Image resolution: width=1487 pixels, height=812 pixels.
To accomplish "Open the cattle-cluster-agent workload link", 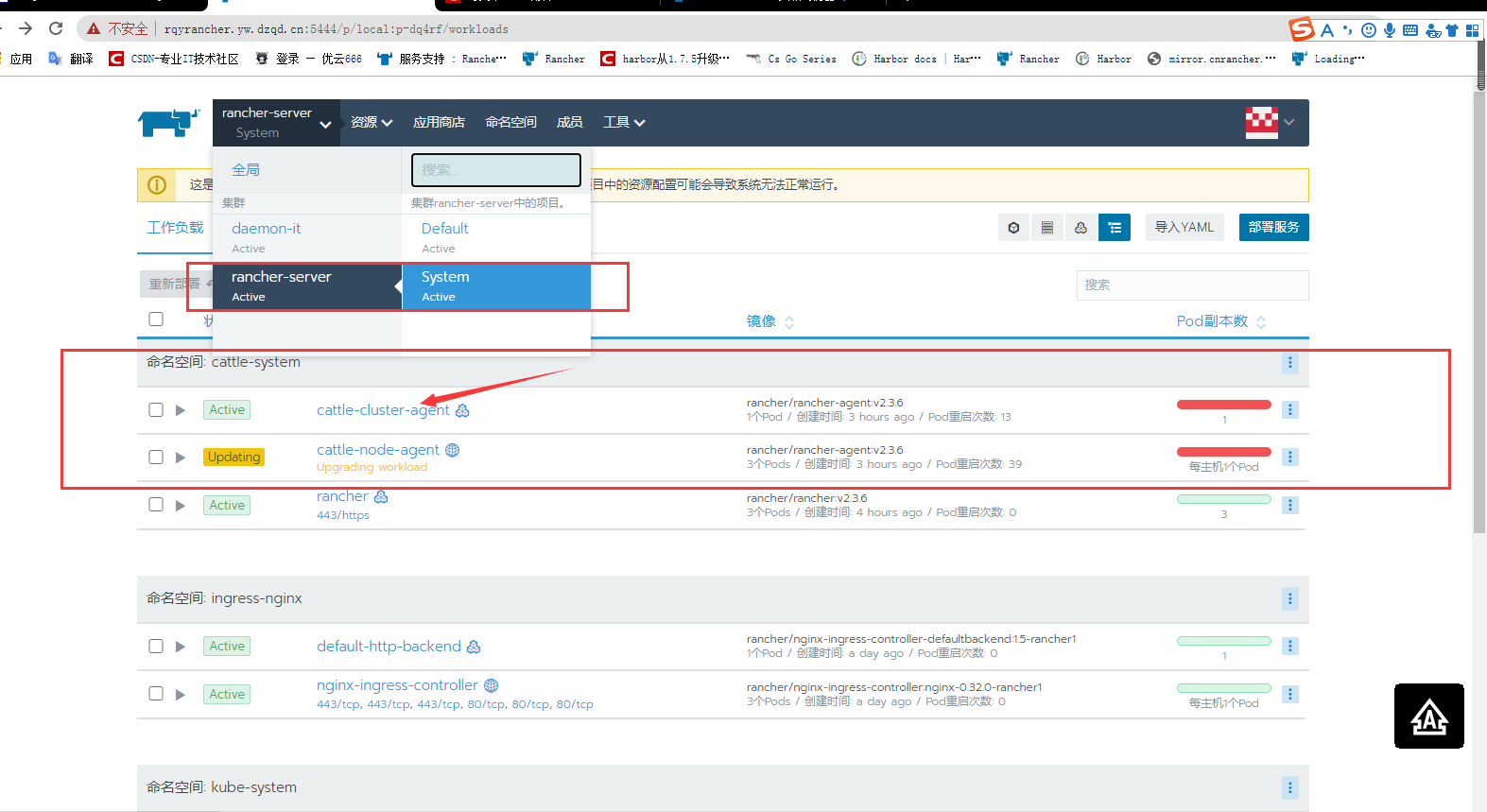I will pyautogui.click(x=383, y=410).
